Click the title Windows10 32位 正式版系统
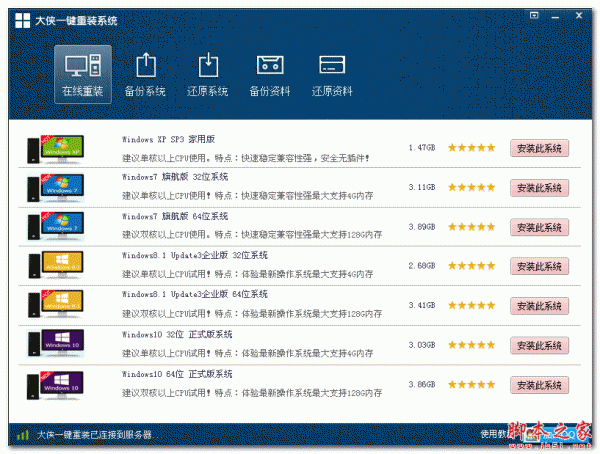This screenshot has width=600, height=454. 177,335
